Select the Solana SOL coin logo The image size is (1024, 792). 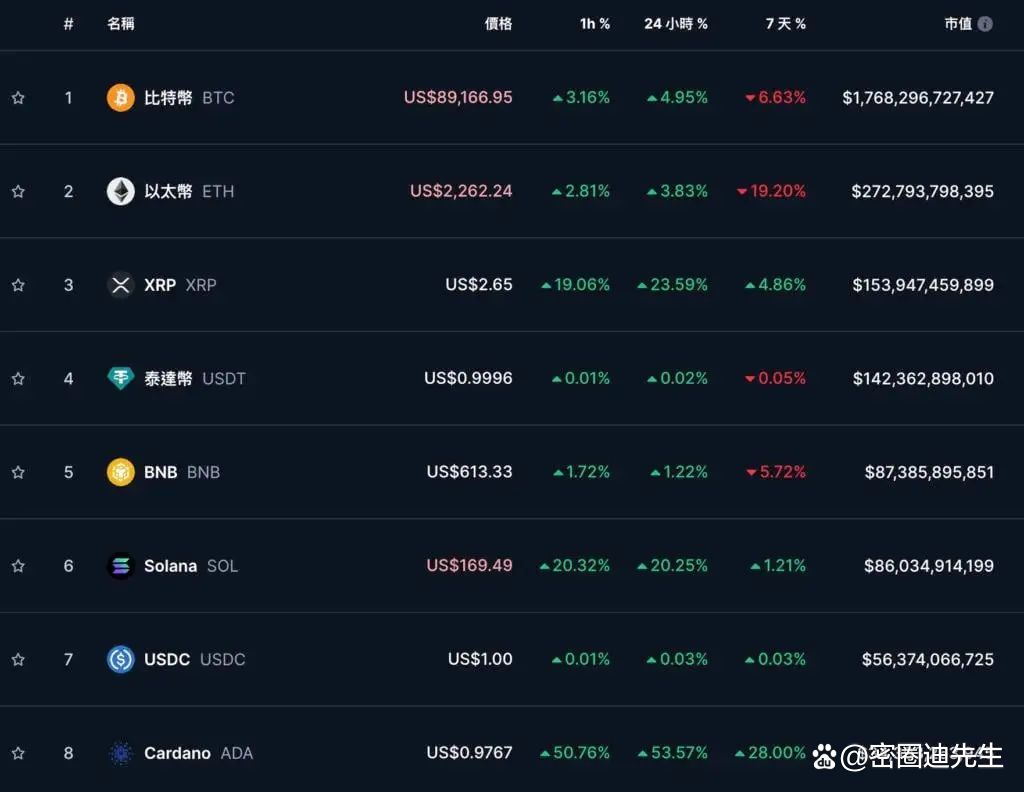(x=120, y=565)
